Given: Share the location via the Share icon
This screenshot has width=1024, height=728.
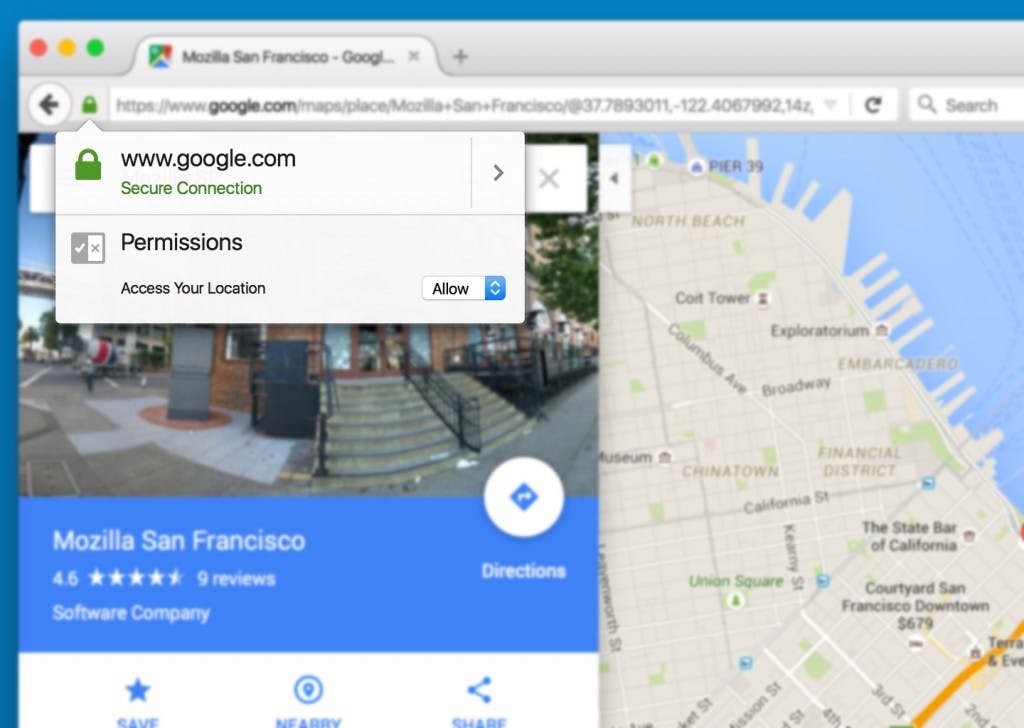Looking at the screenshot, I should pyautogui.click(x=477, y=689).
